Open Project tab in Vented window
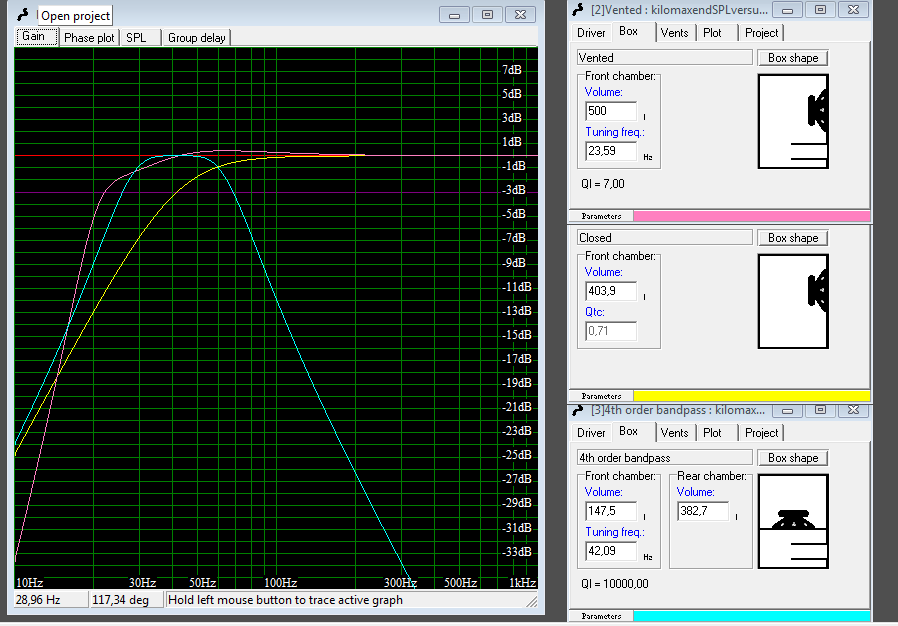 (x=761, y=33)
